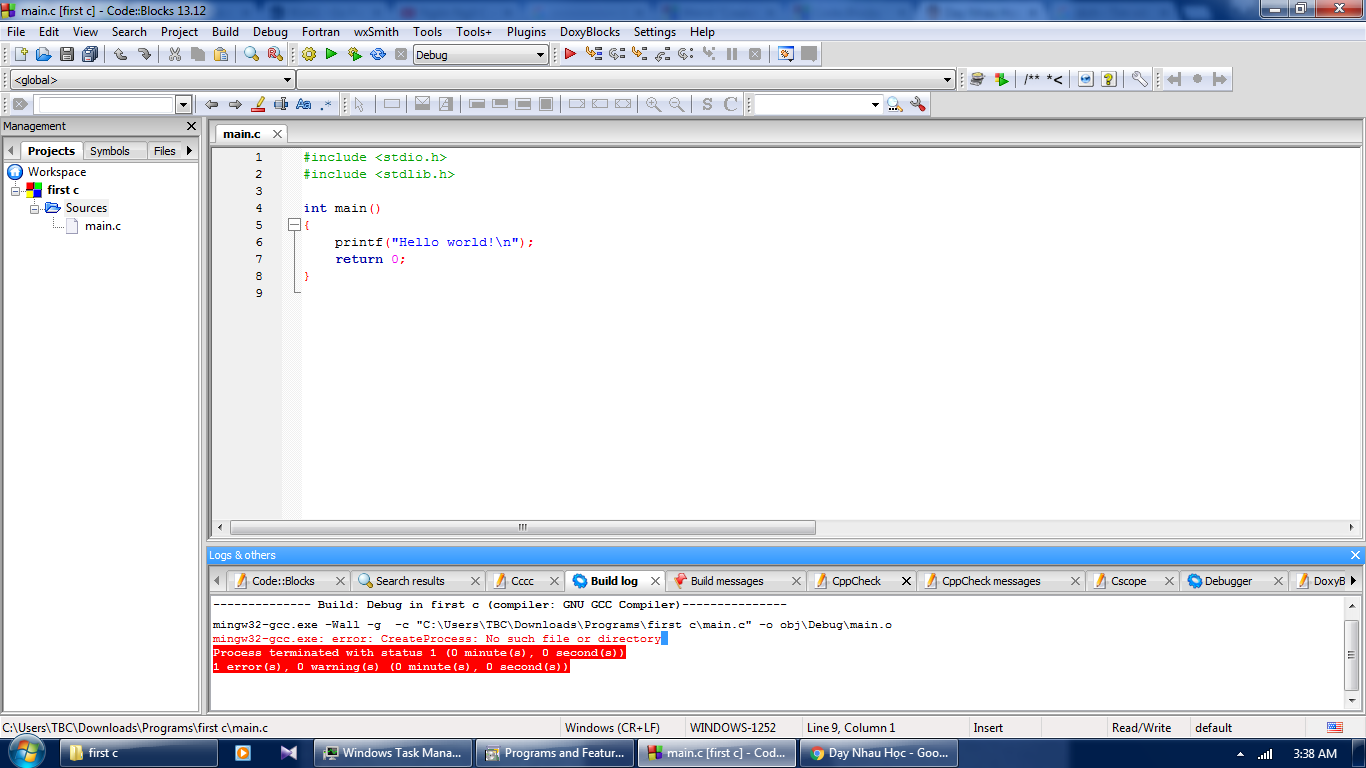1366x768 pixels.
Task: Click the Rebuild icon
Action: [378, 54]
